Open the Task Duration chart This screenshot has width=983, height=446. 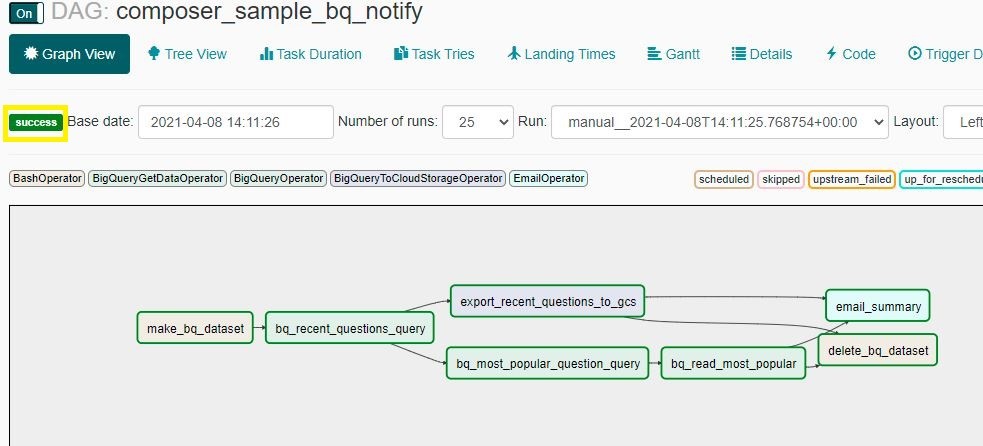click(x=310, y=54)
